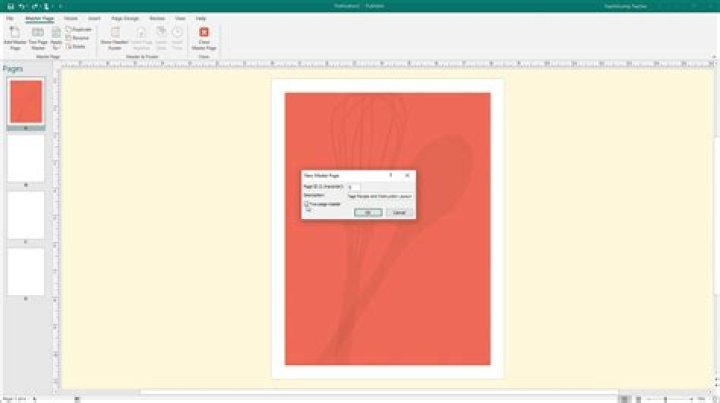Screen dimensions: 720x403
Task: Click two-page spread view icon in status bar
Action: pyautogui.click(x=638, y=399)
